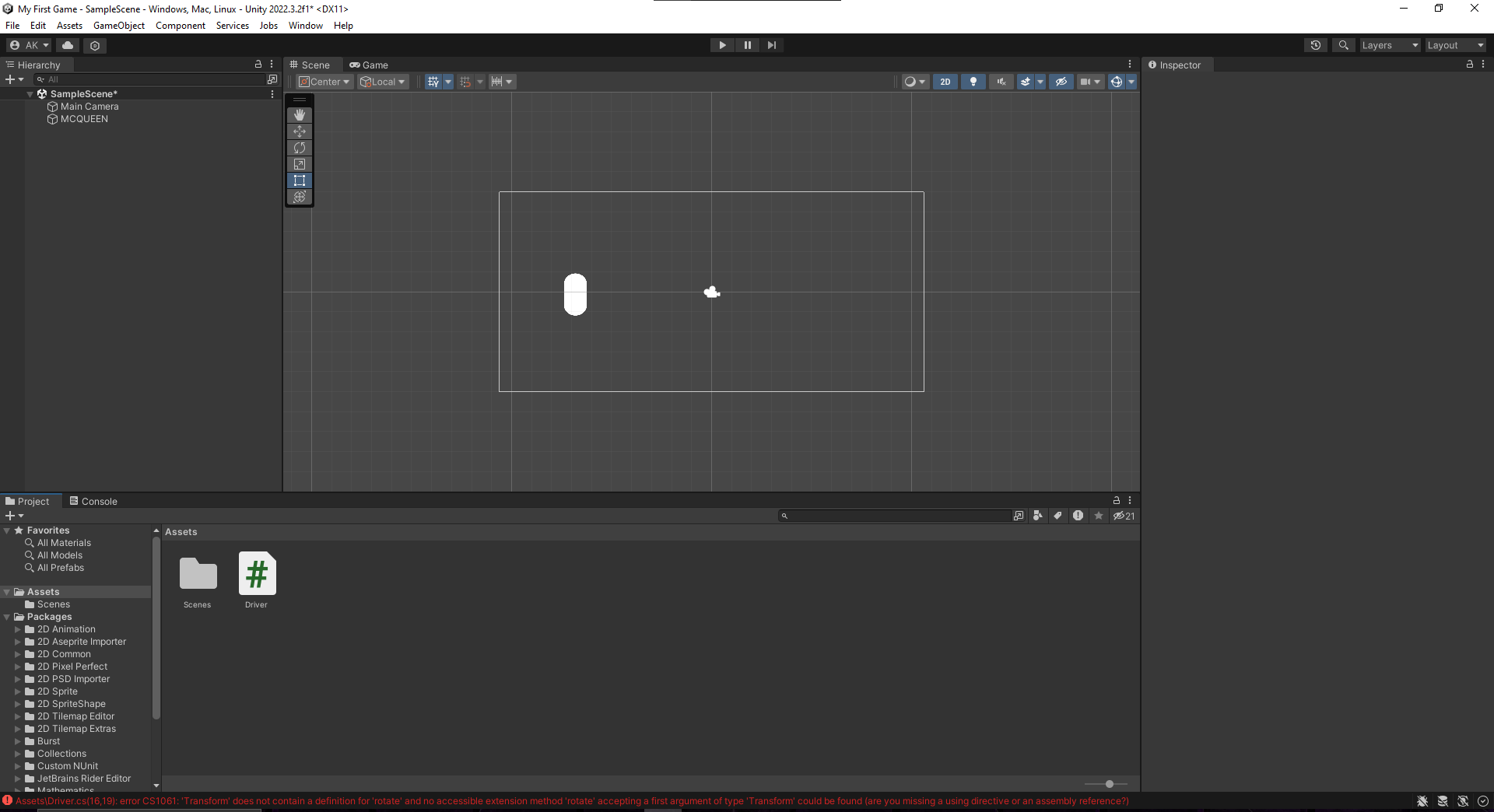Select the Scale tool
The image size is (1494, 812).
(300, 164)
